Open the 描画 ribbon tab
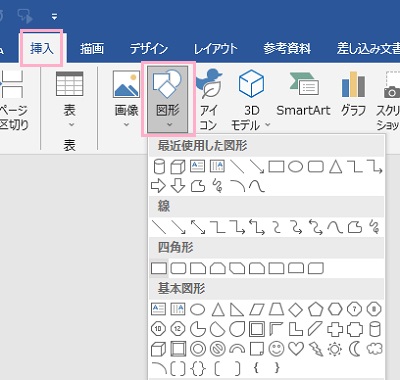 coord(92,49)
